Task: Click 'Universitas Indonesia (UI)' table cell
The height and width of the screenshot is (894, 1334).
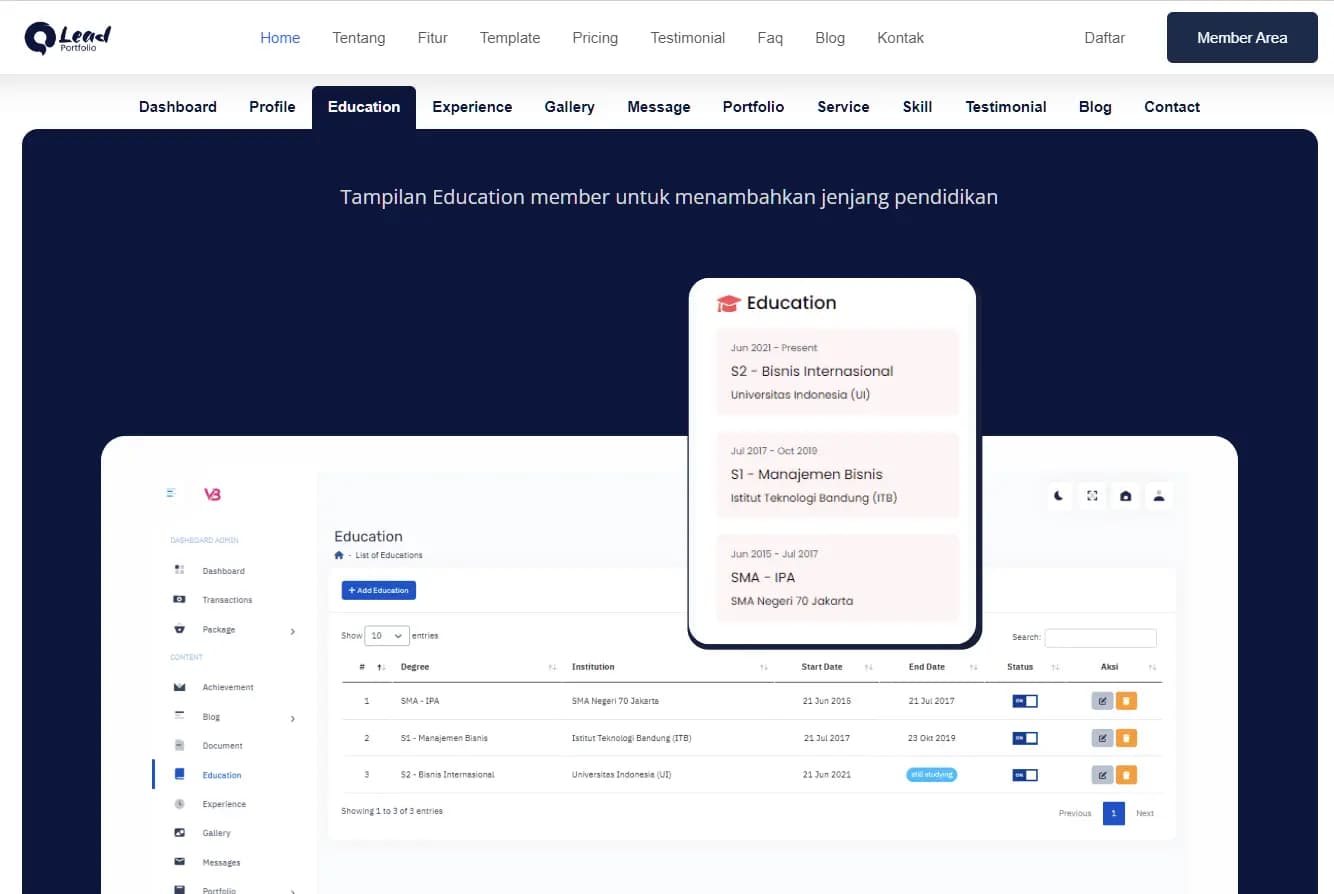Action: (621, 775)
